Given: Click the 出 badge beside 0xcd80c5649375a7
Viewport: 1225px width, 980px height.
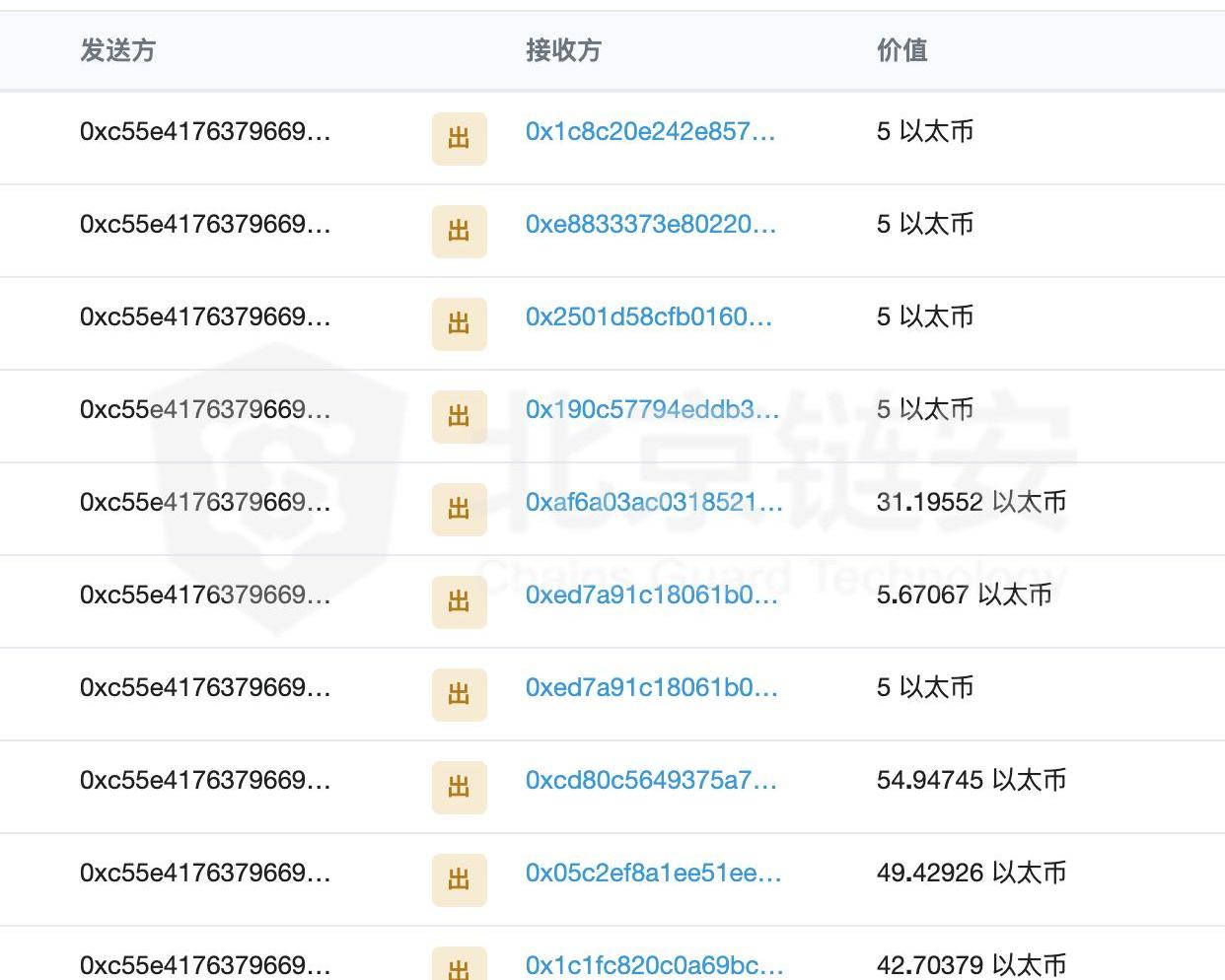Looking at the screenshot, I should point(459,787).
